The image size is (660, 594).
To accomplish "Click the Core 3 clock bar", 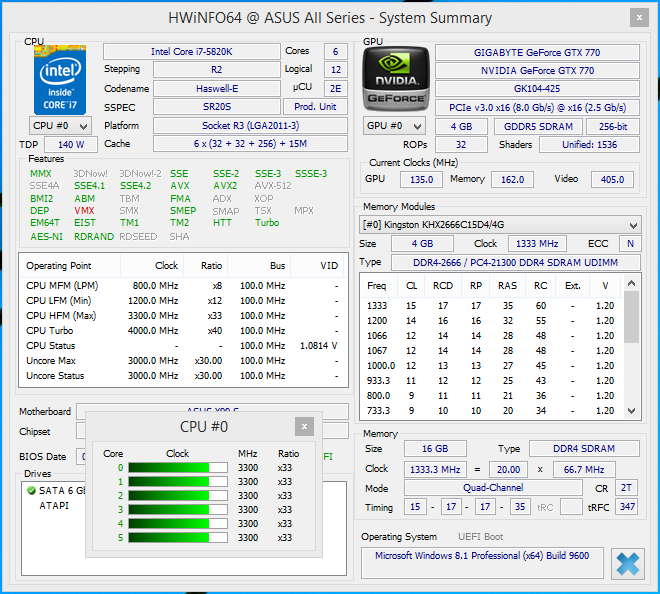I will point(178,509).
